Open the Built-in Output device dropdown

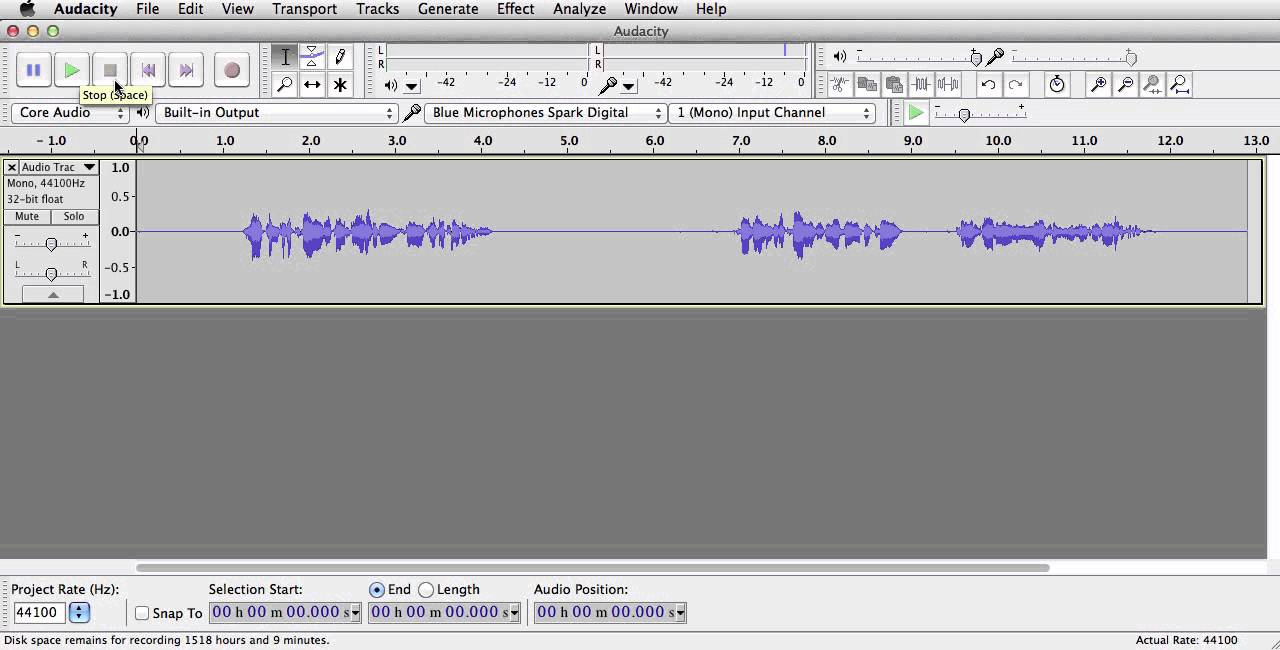click(277, 113)
